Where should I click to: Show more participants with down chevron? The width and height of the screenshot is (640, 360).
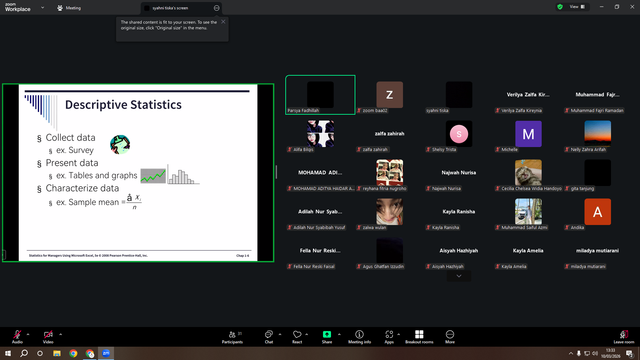pyautogui.click(x=459, y=276)
